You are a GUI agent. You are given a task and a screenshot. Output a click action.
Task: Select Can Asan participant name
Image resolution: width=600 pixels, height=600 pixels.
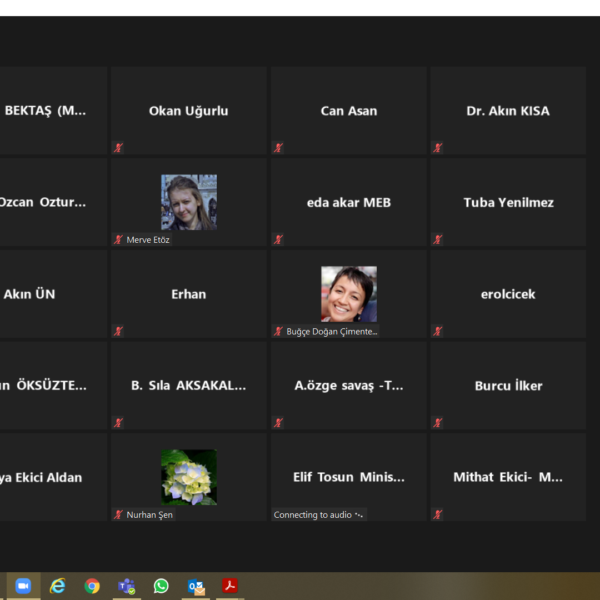[349, 111]
